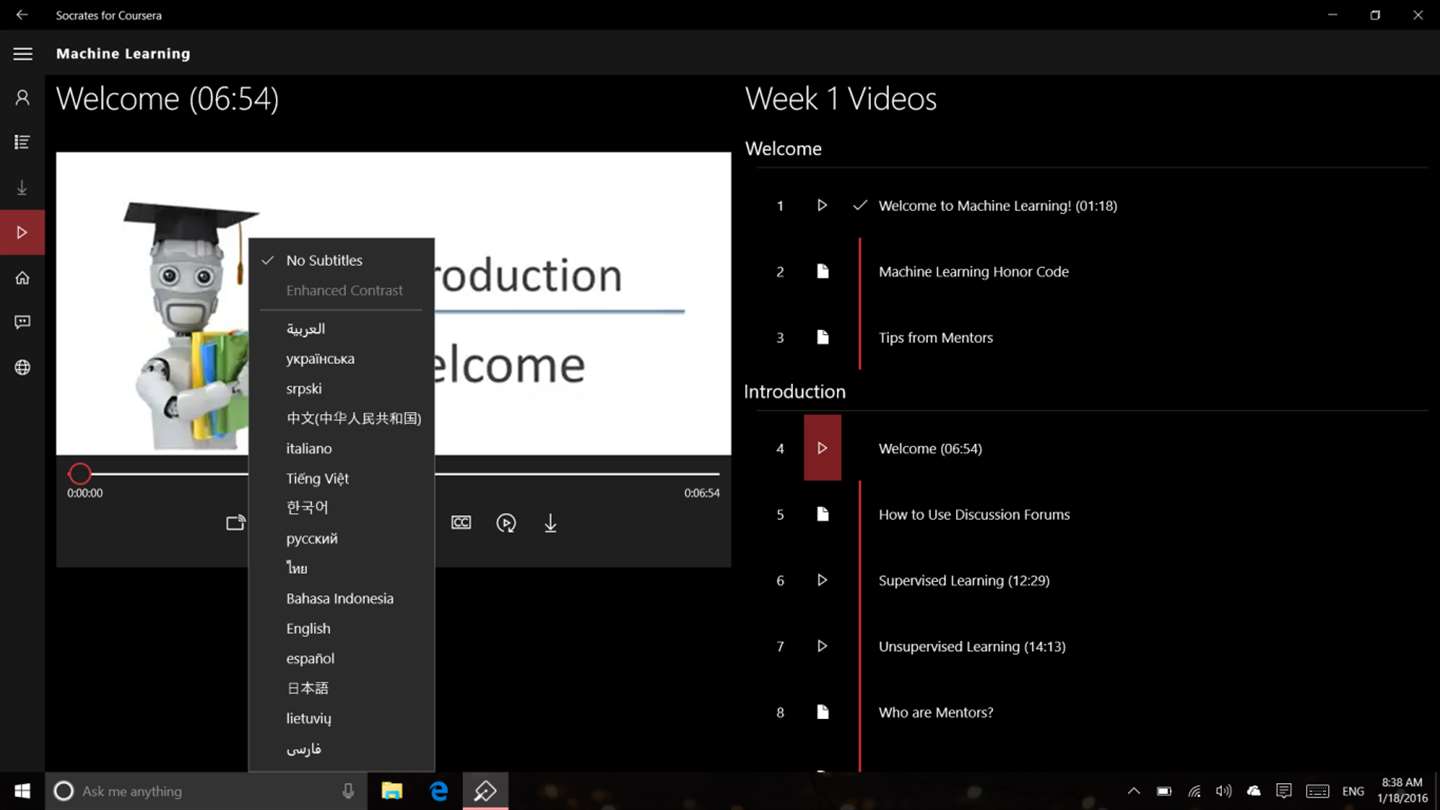This screenshot has width=1440, height=810.
Task: Click the Ask me anything search box
Action: [x=207, y=791]
